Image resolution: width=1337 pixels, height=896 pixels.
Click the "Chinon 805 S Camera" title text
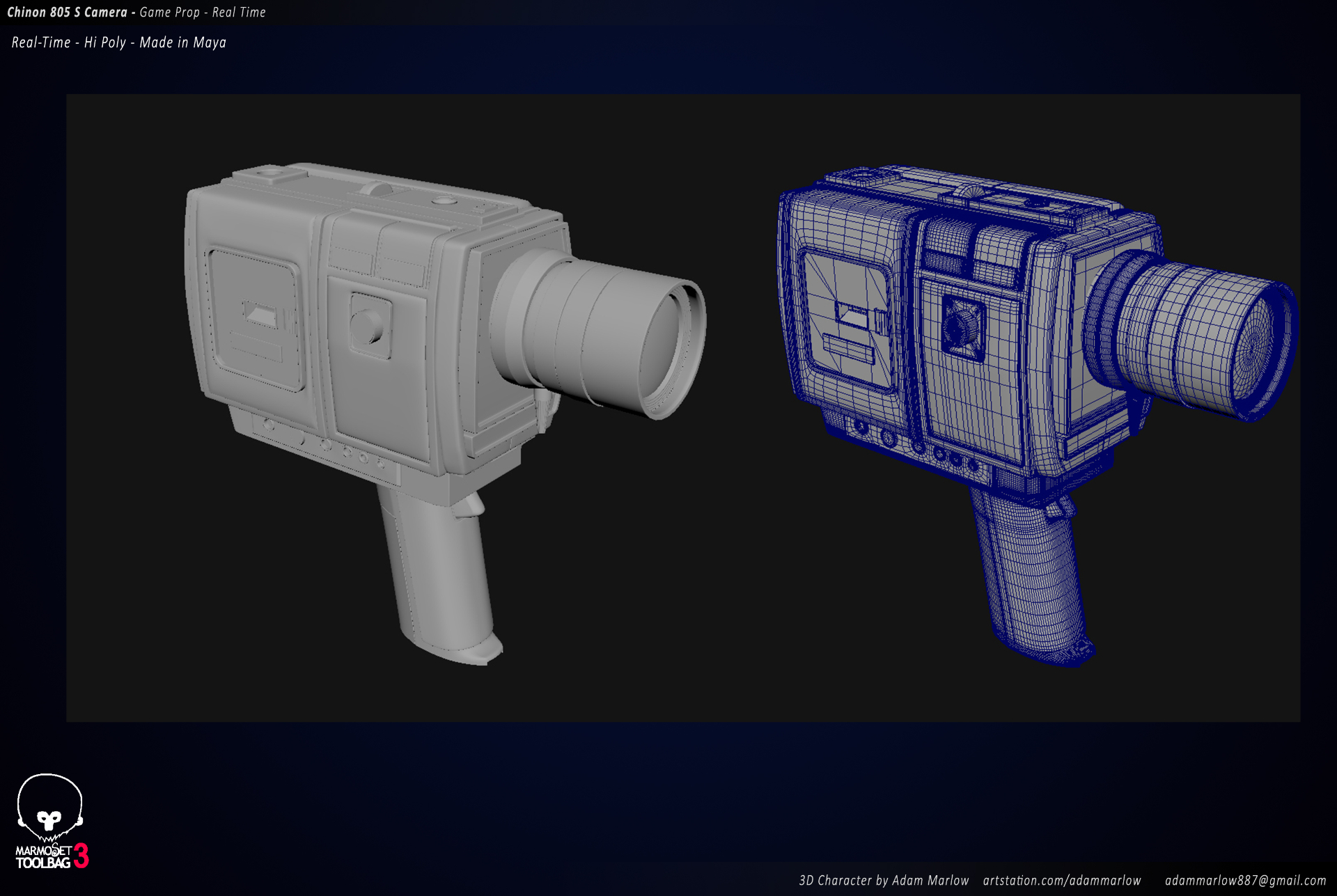67,13
